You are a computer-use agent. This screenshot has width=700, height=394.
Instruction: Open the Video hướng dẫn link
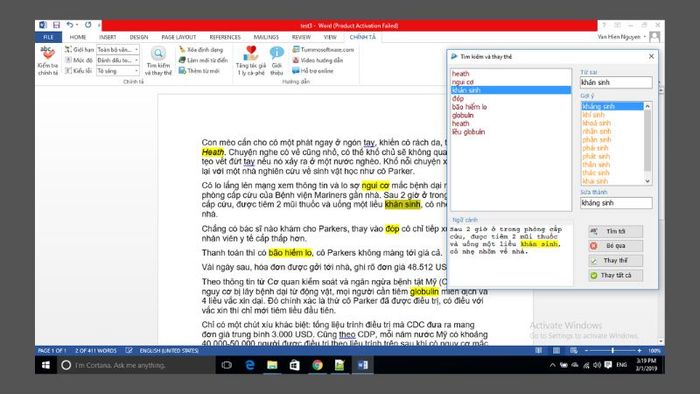317,60
